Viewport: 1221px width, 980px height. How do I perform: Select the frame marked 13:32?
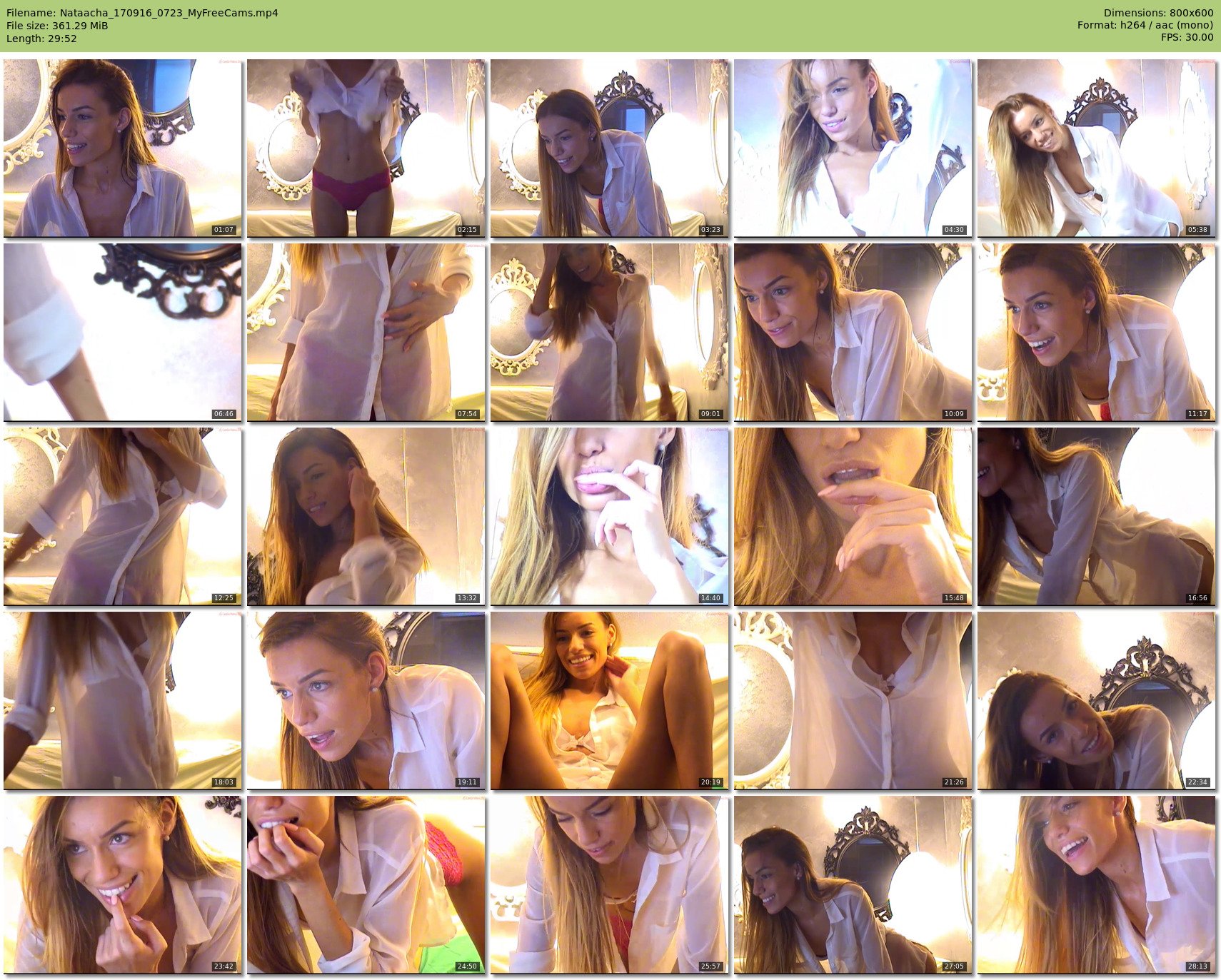tap(366, 516)
